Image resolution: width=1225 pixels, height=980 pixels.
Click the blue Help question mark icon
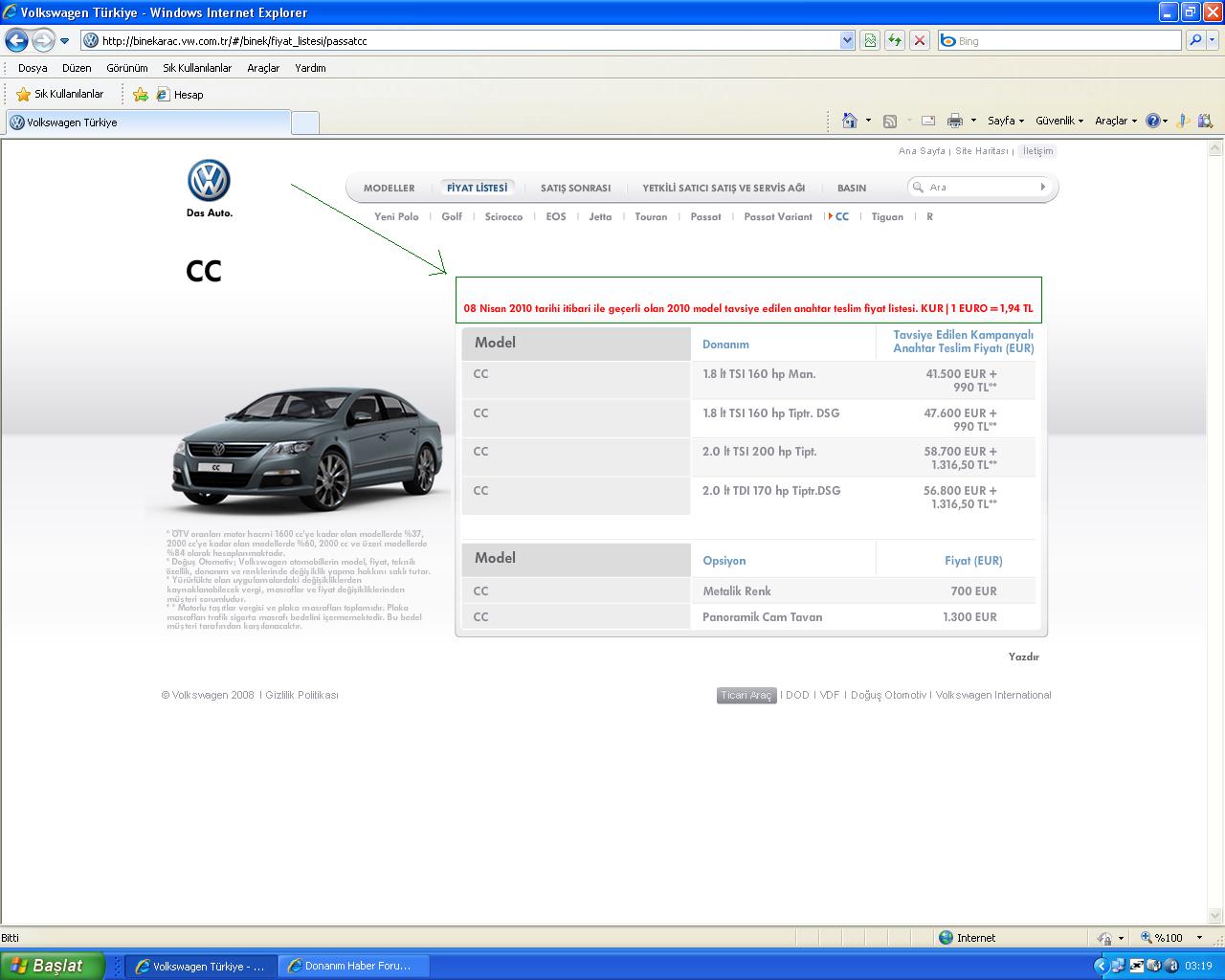(x=1153, y=121)
